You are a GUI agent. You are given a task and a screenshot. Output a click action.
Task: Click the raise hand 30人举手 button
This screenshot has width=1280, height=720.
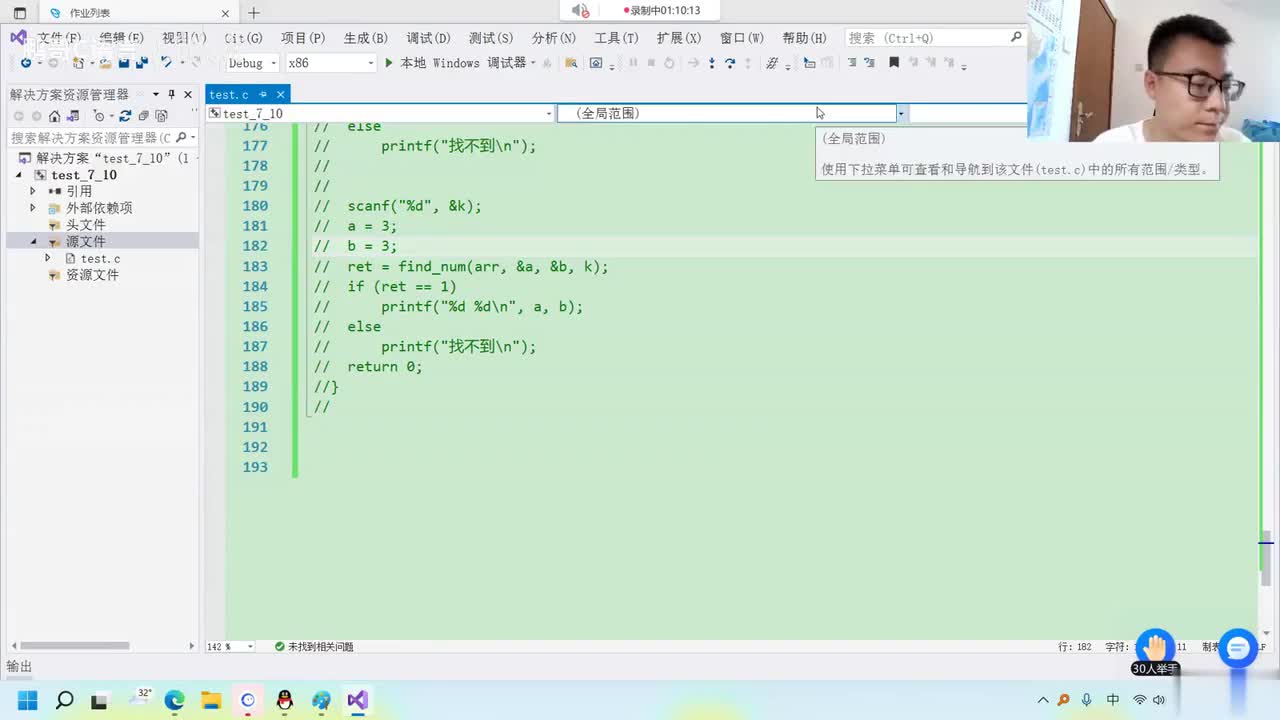(1155, 651)
